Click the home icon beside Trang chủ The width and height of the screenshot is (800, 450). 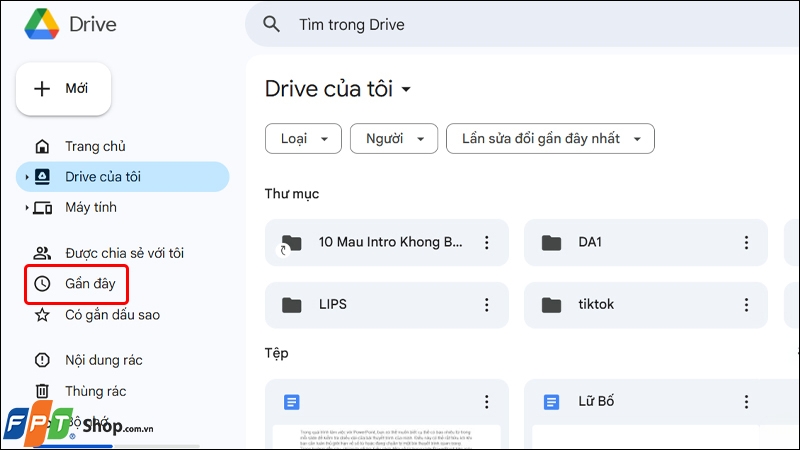(42, 147)
